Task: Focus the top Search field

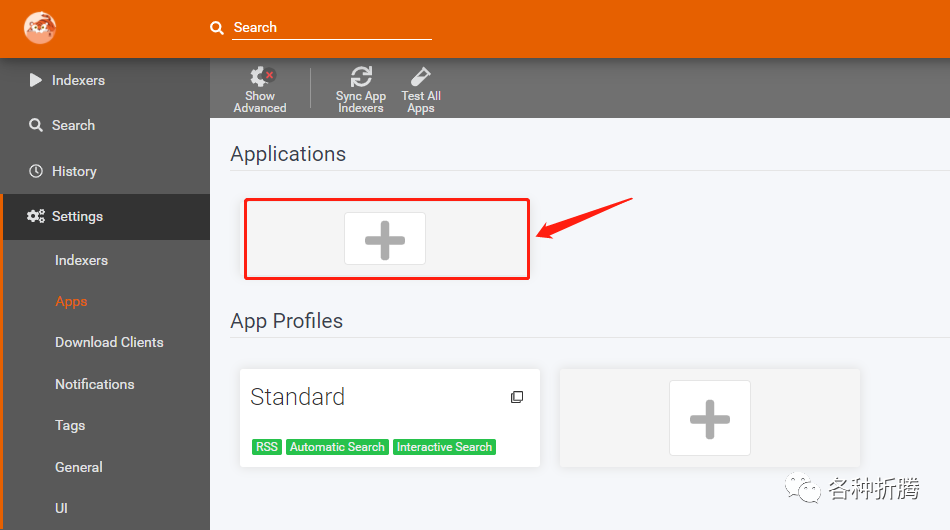Action: (332, 28)
